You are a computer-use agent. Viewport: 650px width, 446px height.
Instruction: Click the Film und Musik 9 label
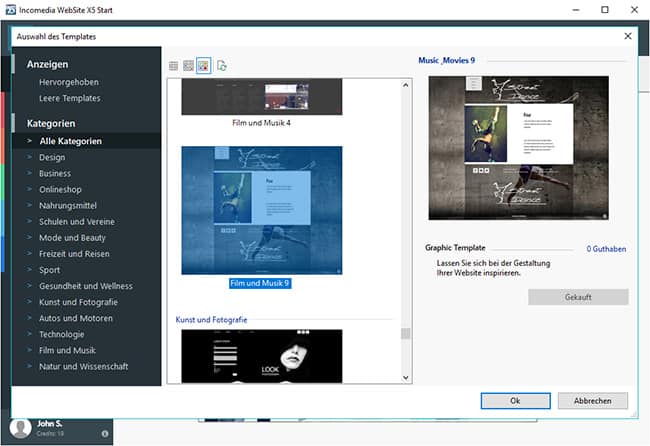260,283
